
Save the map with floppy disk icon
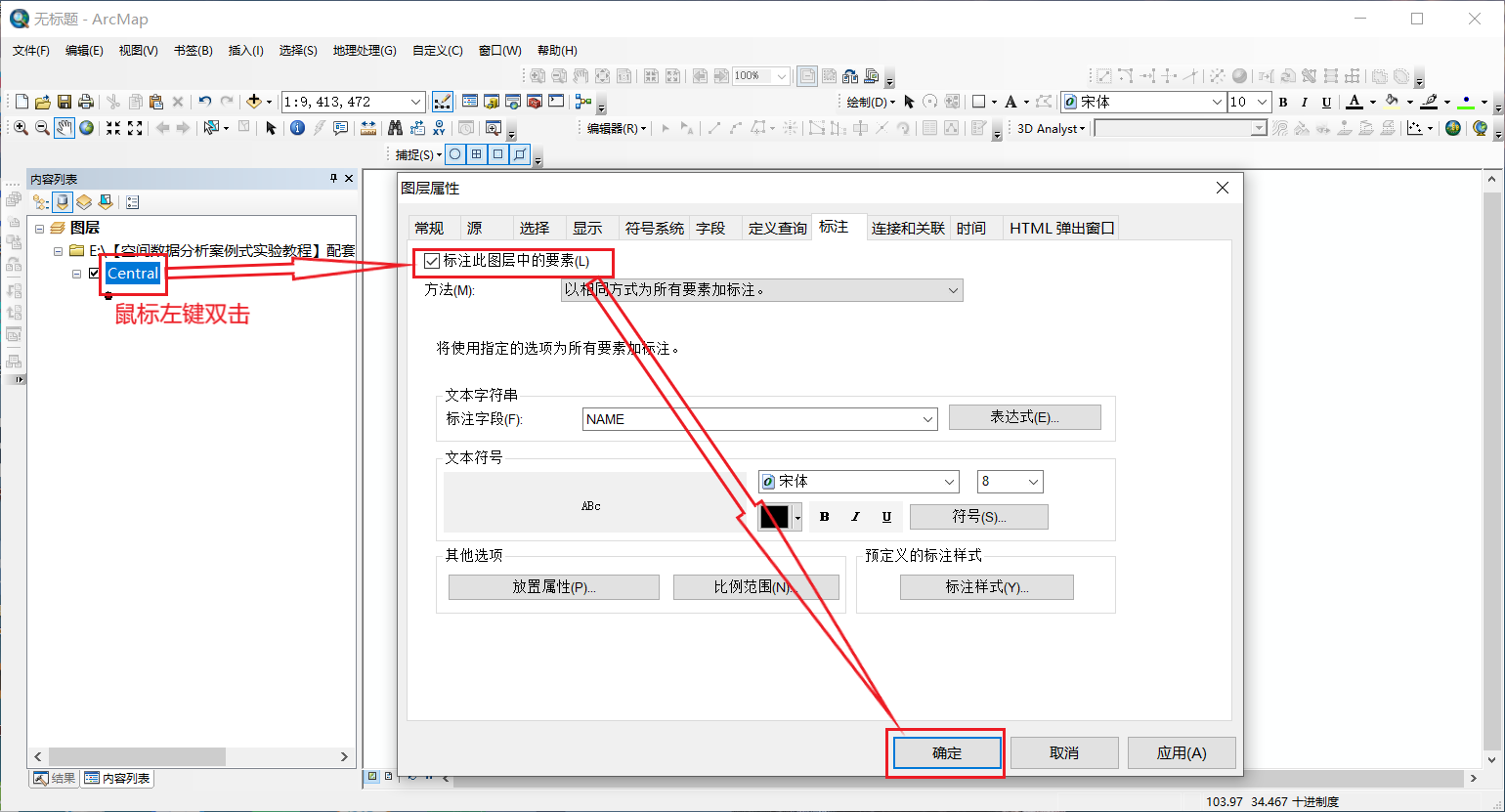coord(64,102)
